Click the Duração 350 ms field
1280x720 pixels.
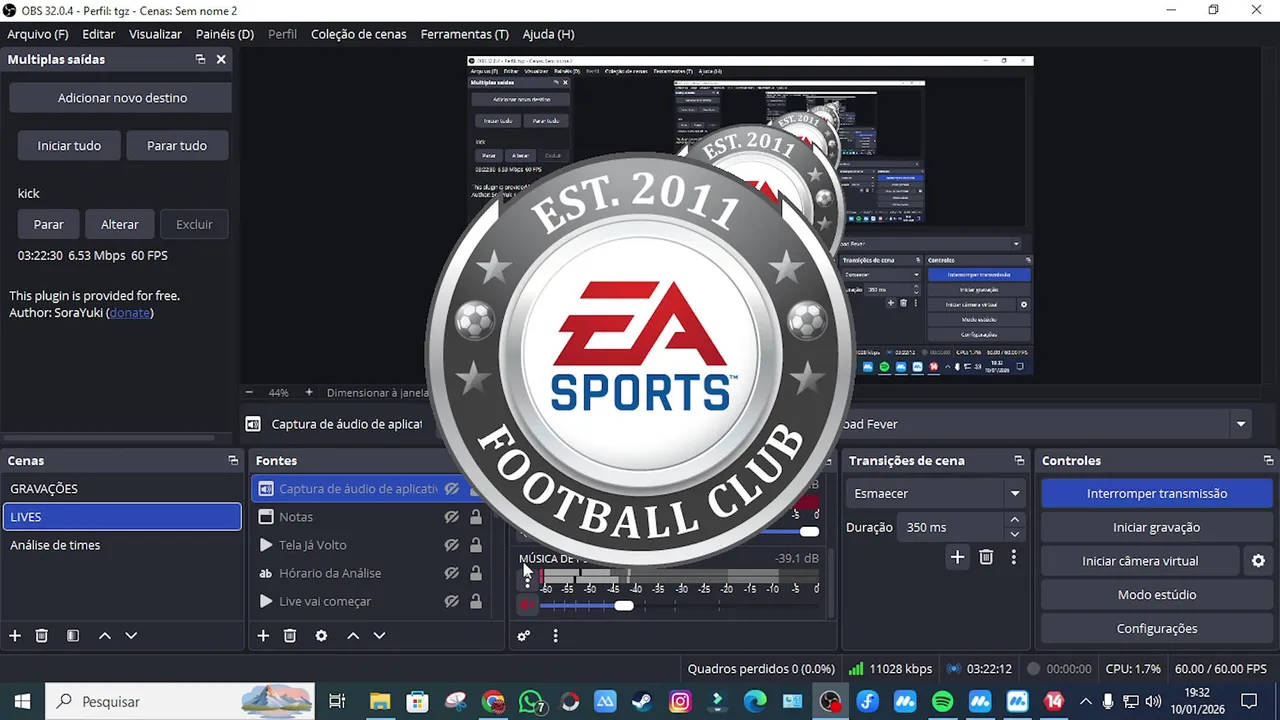[950, 528]
